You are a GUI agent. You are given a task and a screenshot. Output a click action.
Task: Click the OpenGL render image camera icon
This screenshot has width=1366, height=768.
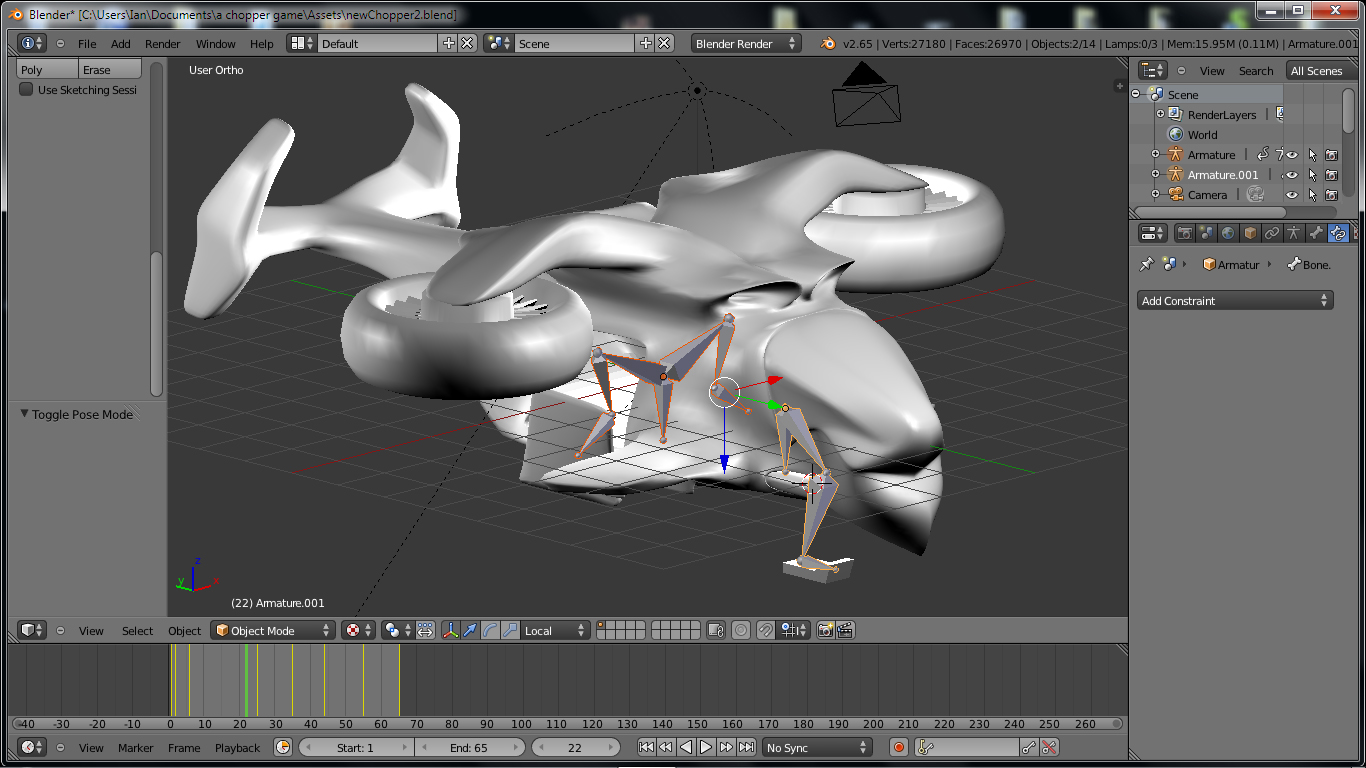[x=825, y=630]
